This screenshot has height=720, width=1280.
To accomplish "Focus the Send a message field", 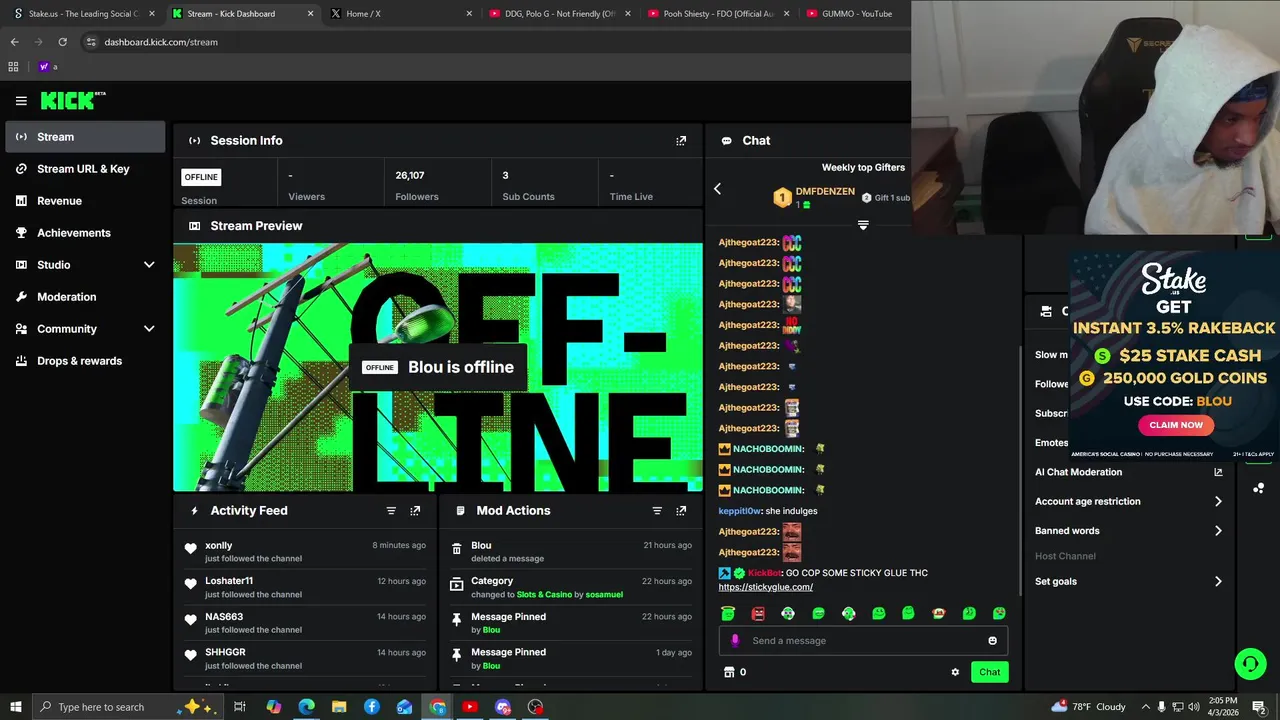I will [863, 641].
